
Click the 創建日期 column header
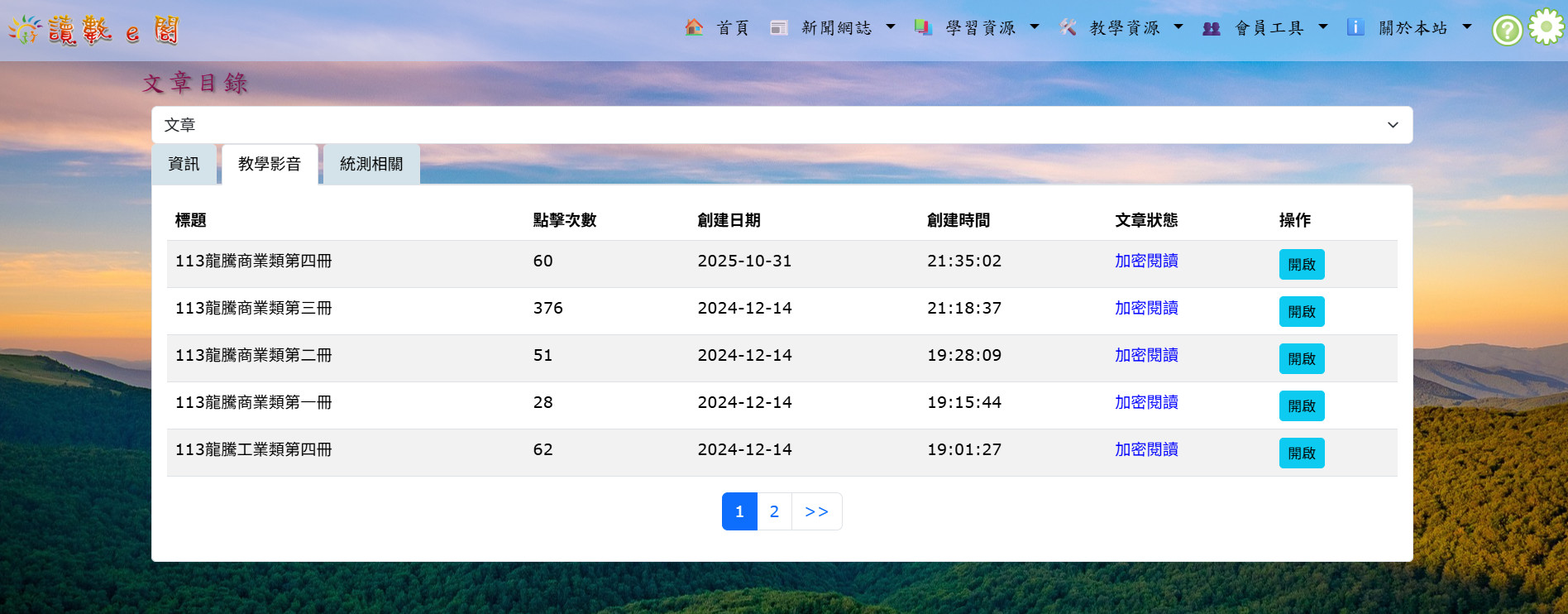pos(729,220)
